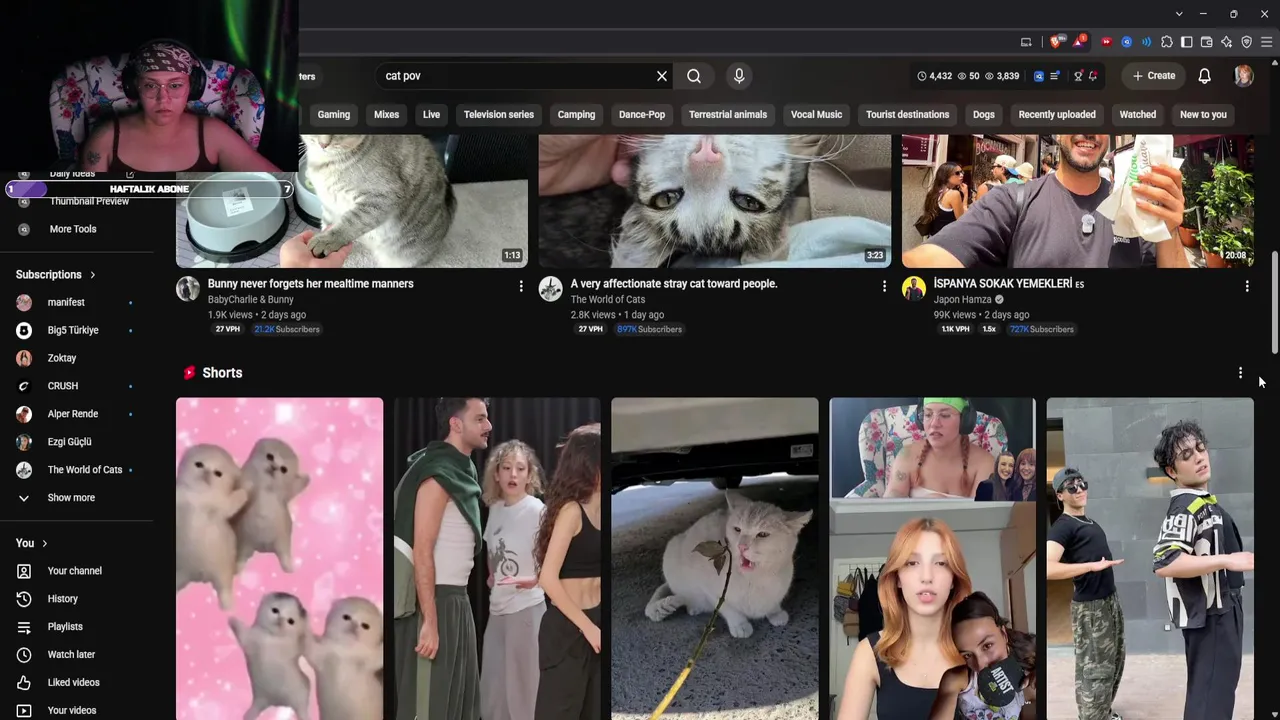This screenshot has height=720, width=1280.
Task: Select the New to you chip
Action: [1203, 115]
